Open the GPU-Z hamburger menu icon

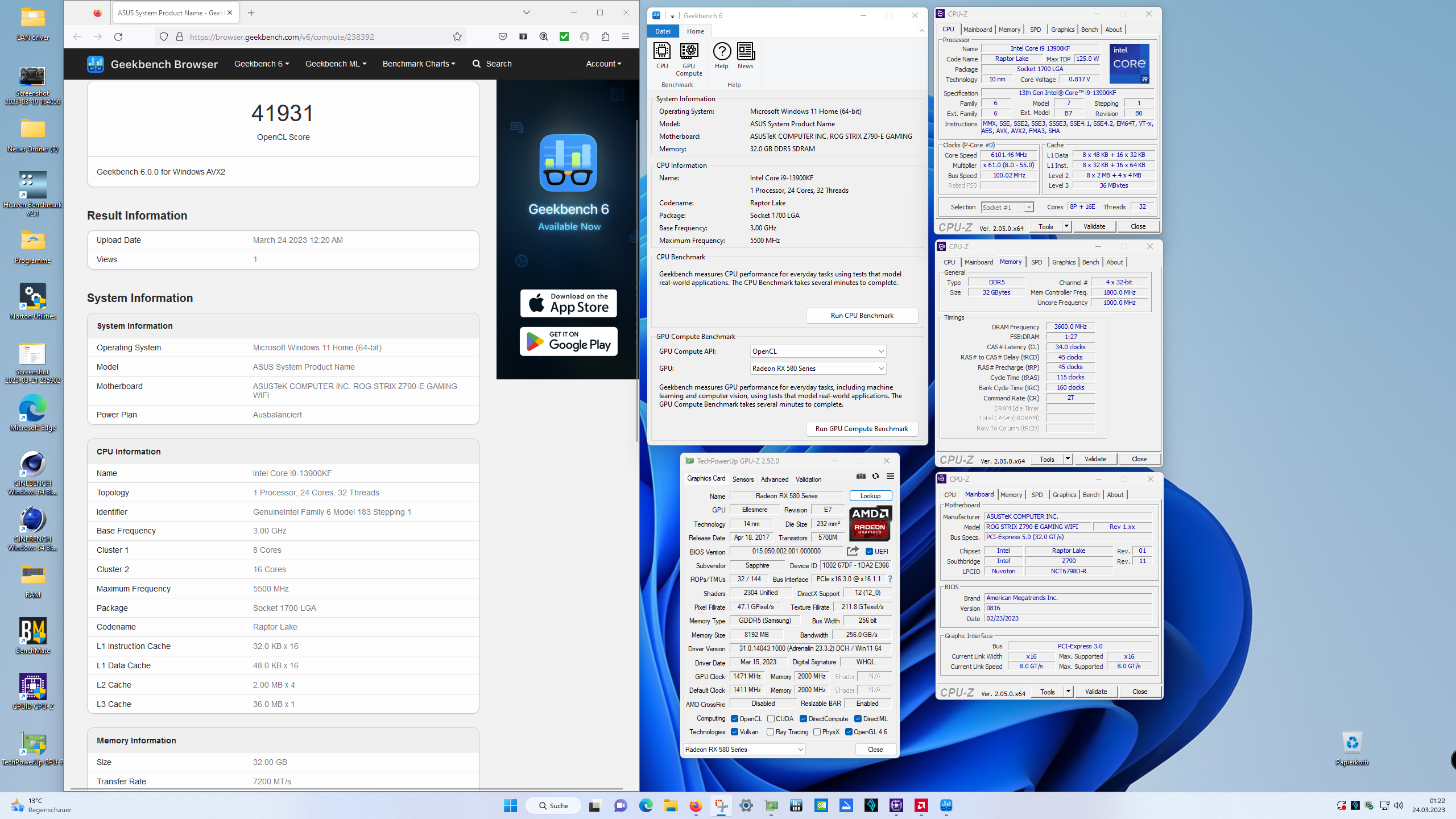(891, 477)
